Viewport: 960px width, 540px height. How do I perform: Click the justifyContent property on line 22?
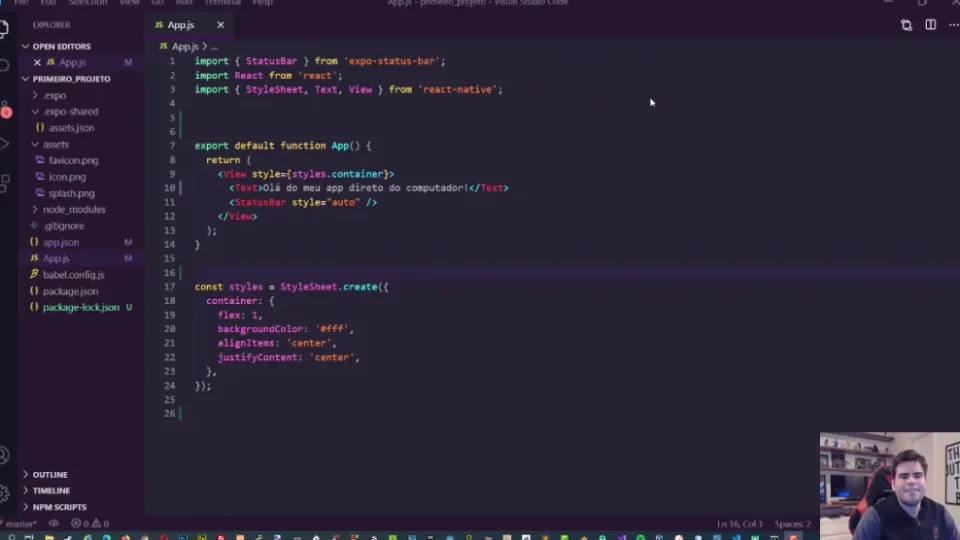pyautogui.click(x=257, y=358)
